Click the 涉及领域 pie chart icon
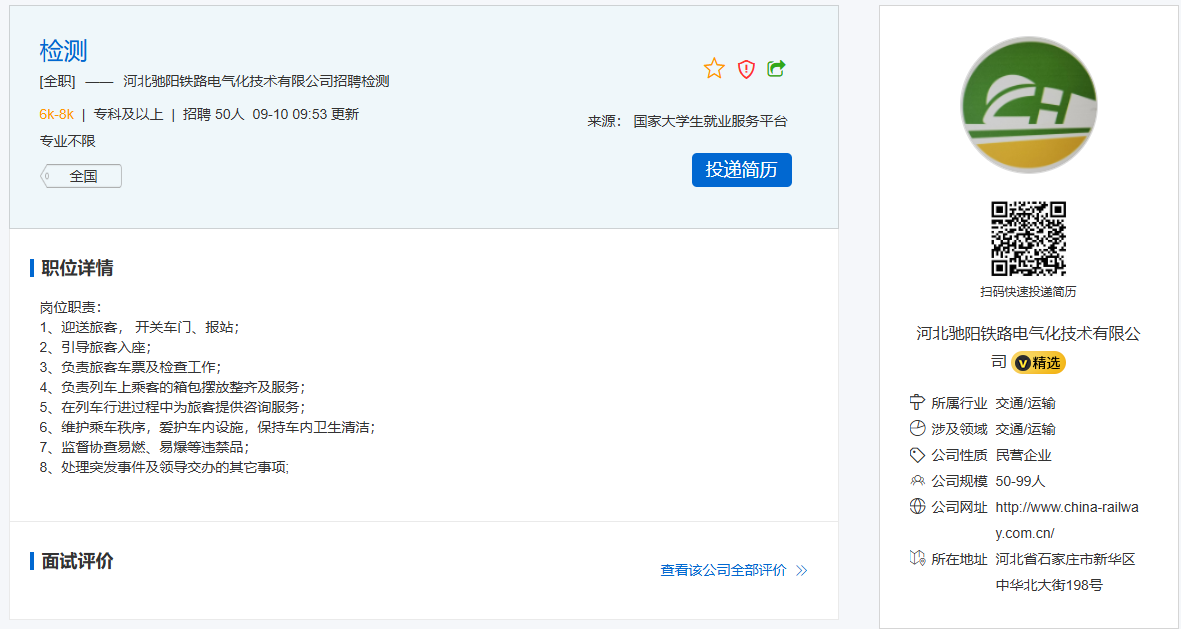1181x629 pixels. pos(917,429)
